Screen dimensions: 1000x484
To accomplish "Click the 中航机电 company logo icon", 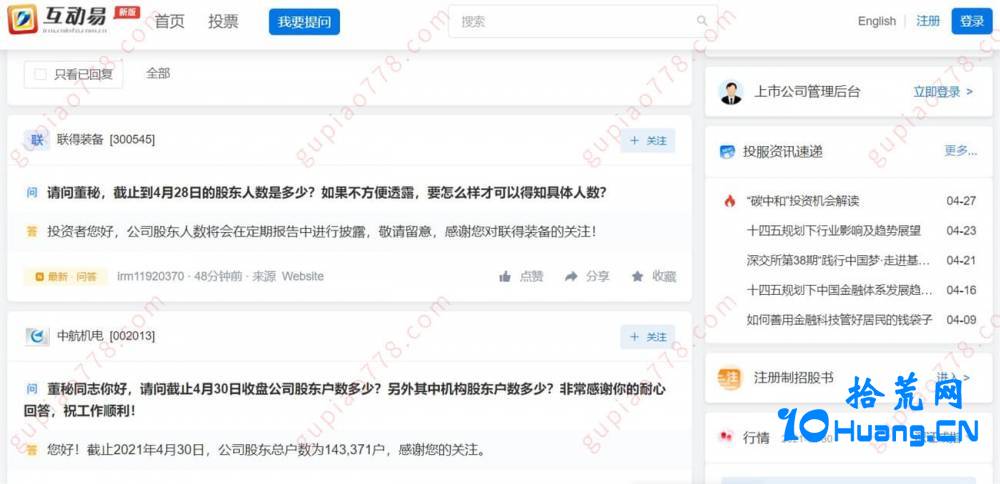I will [37, 336].
